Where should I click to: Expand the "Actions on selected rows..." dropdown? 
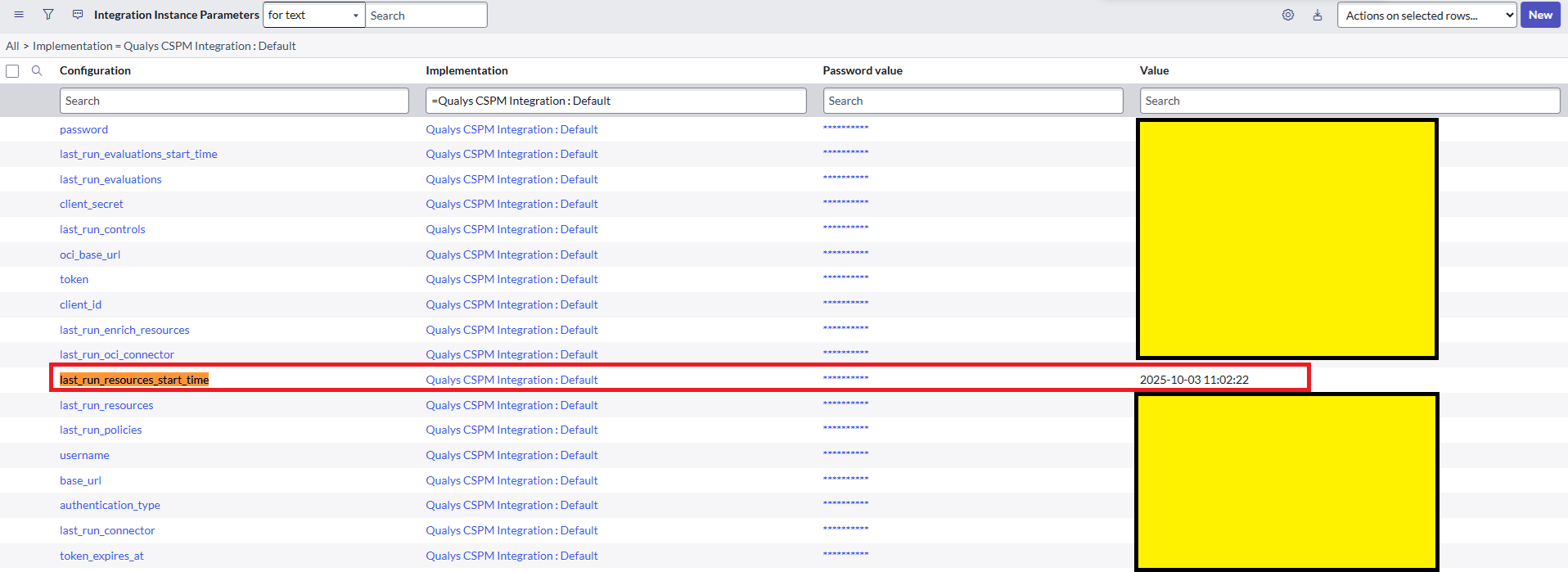[1427, 15]
